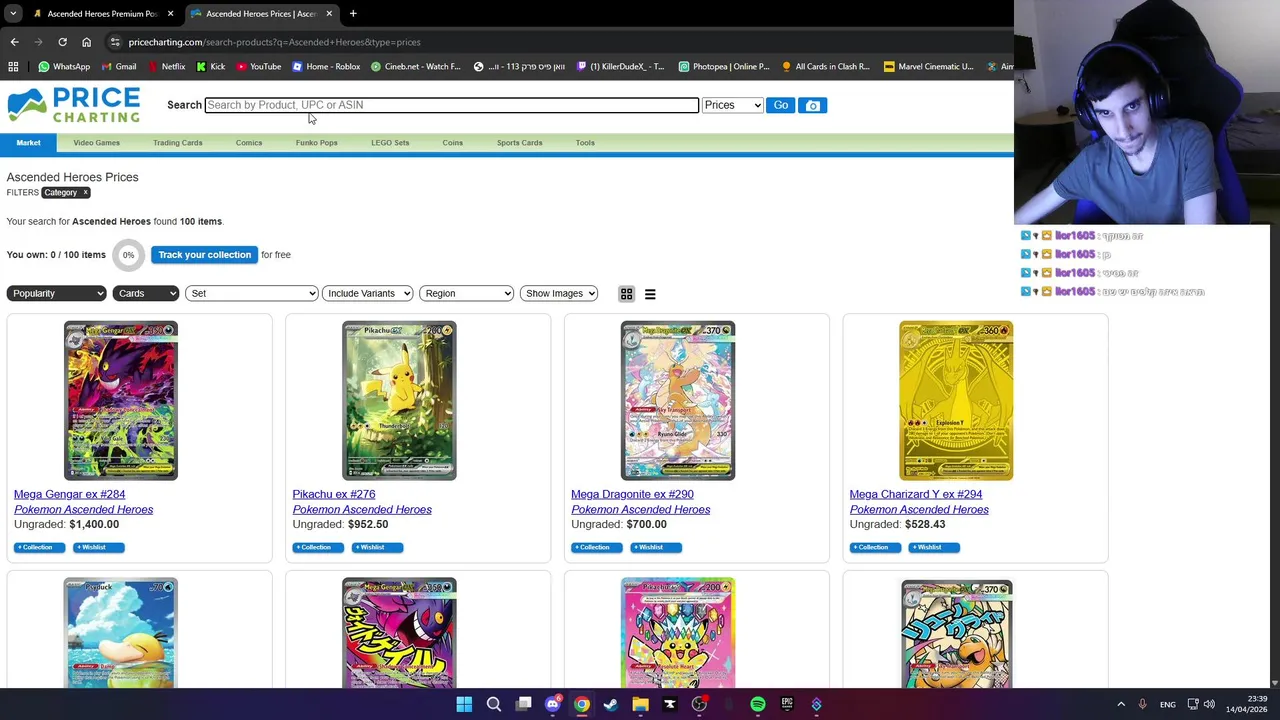Screen dimensions: 1280x720
Task: Click the PriceCharting logo
Action: (74, 105)
